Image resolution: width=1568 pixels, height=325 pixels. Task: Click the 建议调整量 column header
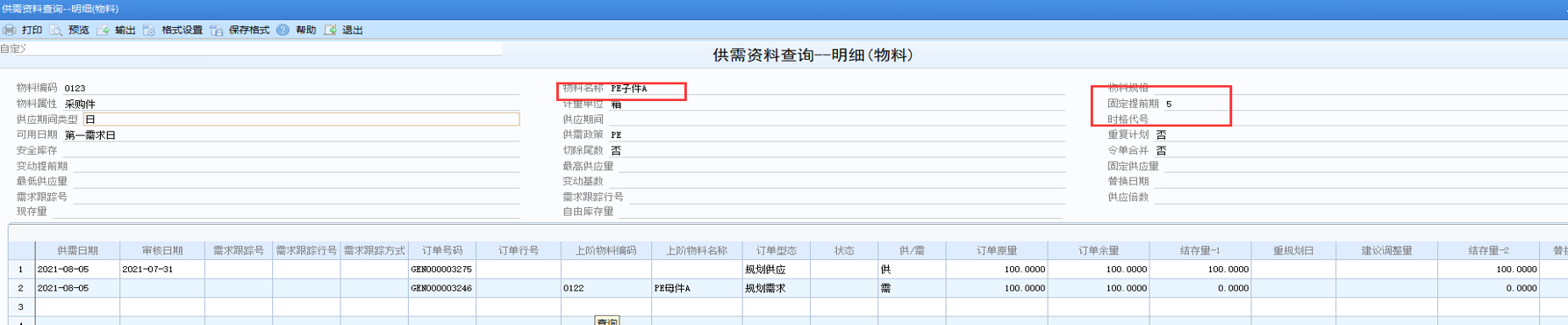(1387, 250)
